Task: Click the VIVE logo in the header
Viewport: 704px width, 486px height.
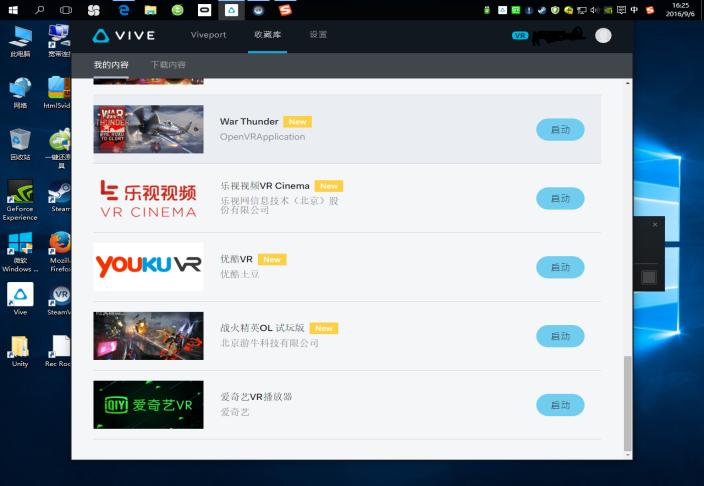Action: 124,35
